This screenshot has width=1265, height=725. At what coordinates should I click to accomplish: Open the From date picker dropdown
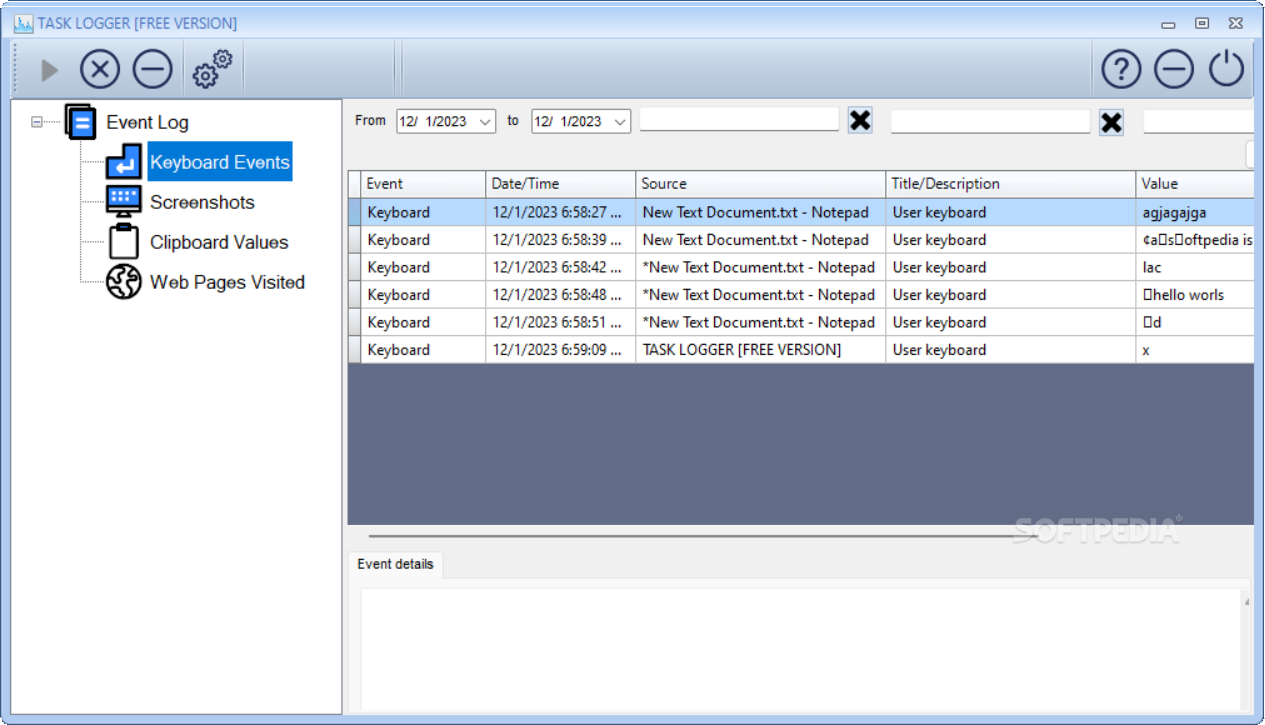(485, 121)
